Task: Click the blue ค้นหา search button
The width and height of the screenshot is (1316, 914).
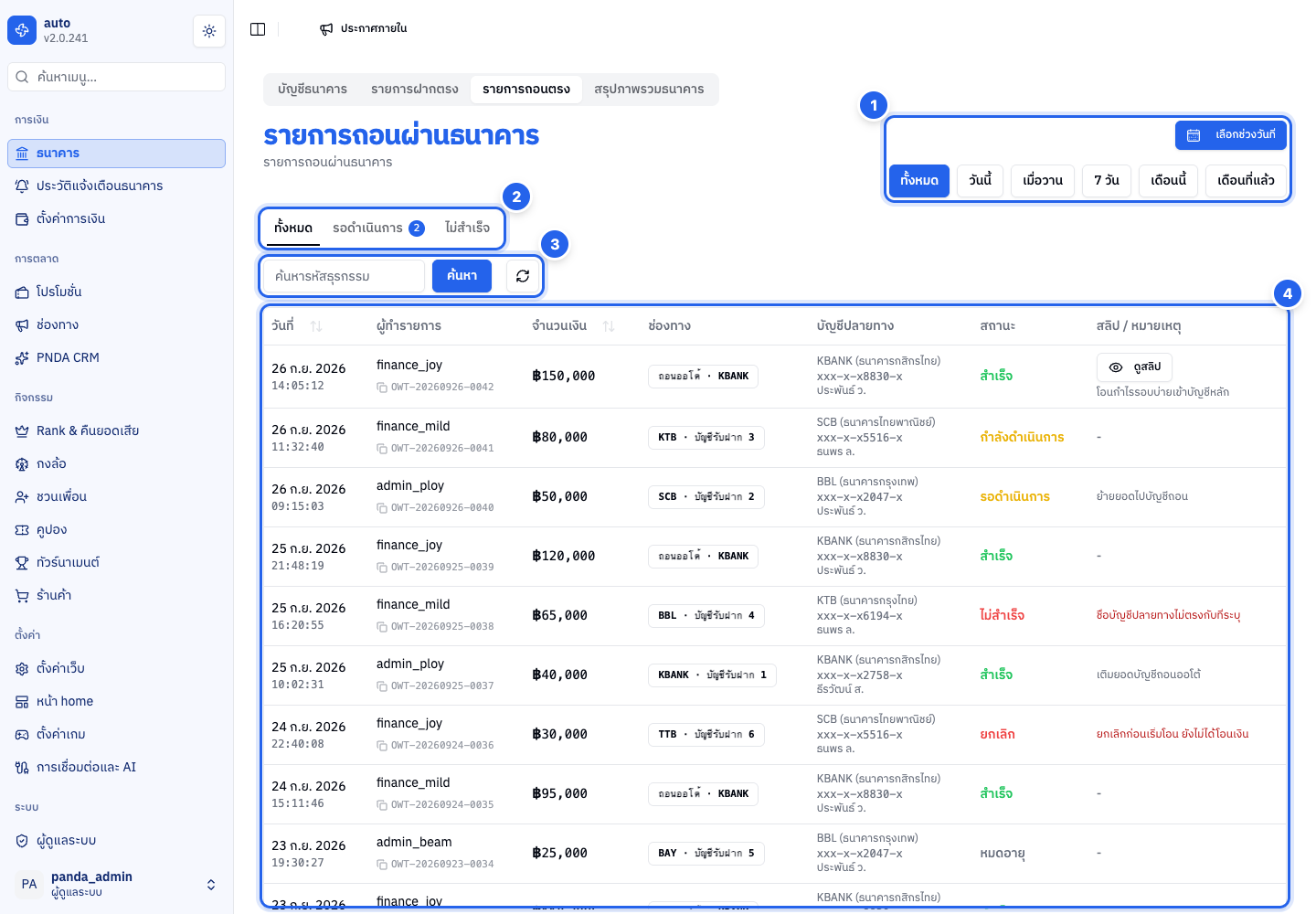Action: point(462,276)
